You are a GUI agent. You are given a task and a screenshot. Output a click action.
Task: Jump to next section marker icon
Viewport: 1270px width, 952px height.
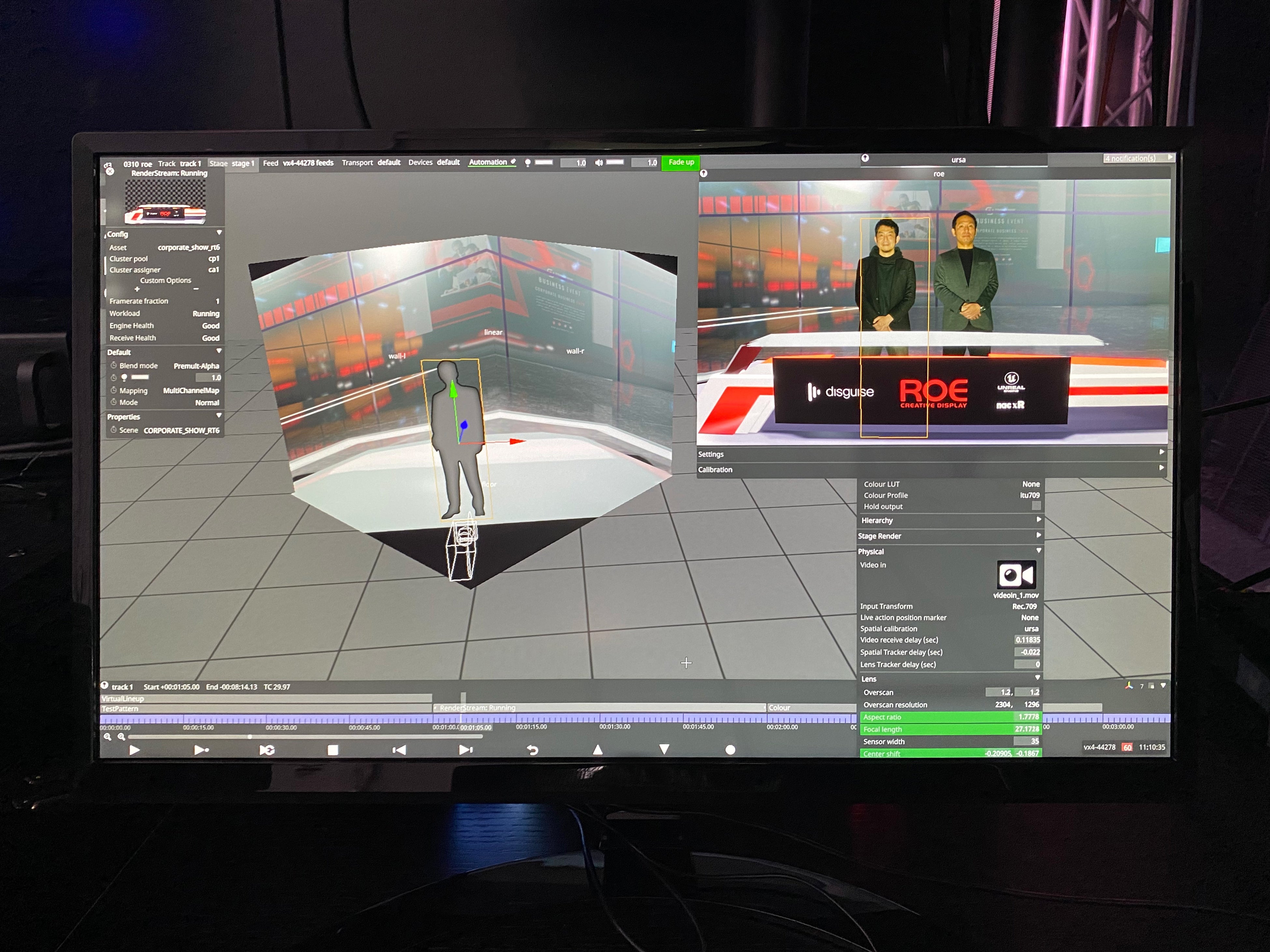pos(466,750)
